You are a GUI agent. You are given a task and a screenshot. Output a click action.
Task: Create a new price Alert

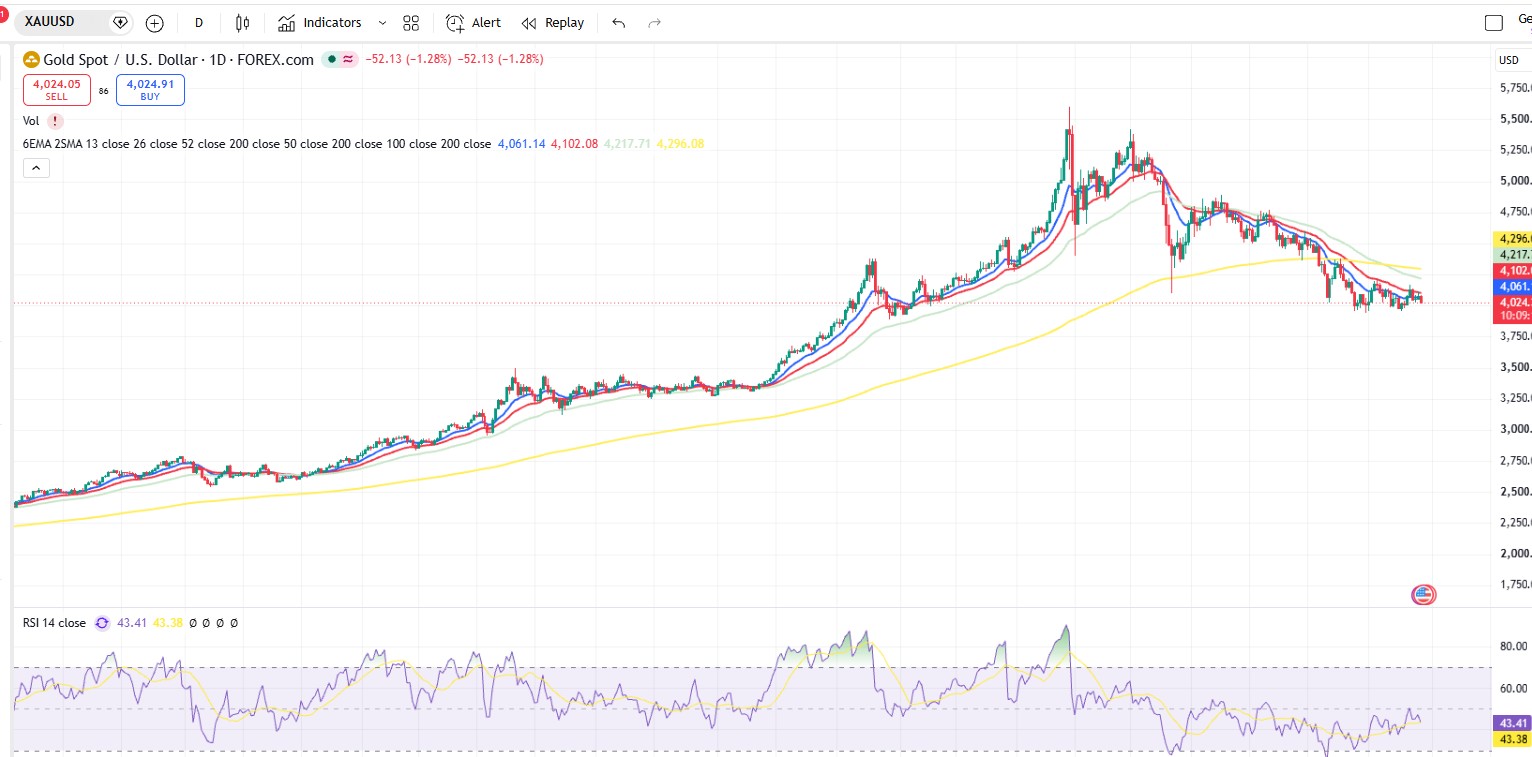pyautogui.click(x=474, y=22)
